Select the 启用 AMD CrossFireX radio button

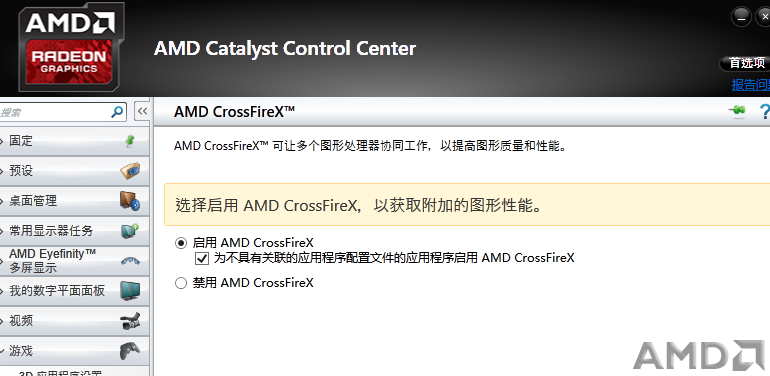point(181,243)
